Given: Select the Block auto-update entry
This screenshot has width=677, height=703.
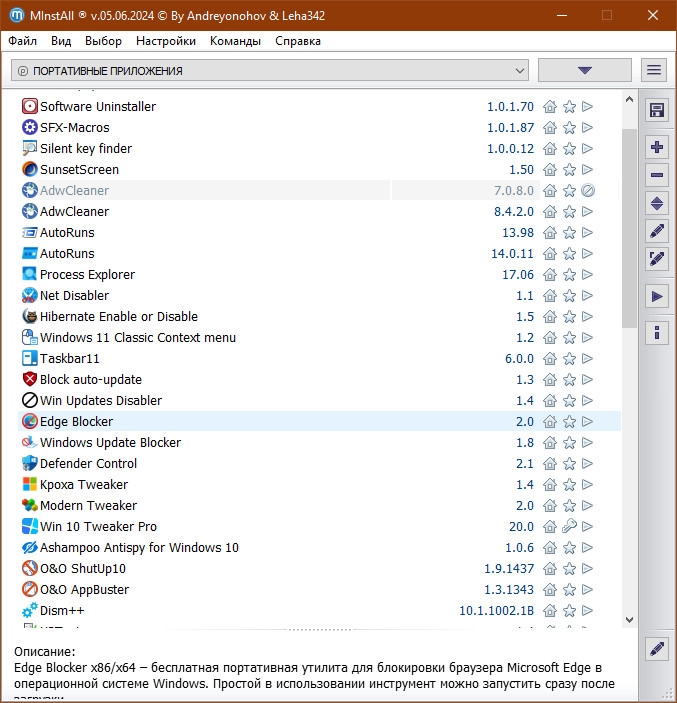Looking at the screenshot, I should [x=319, y=380].
